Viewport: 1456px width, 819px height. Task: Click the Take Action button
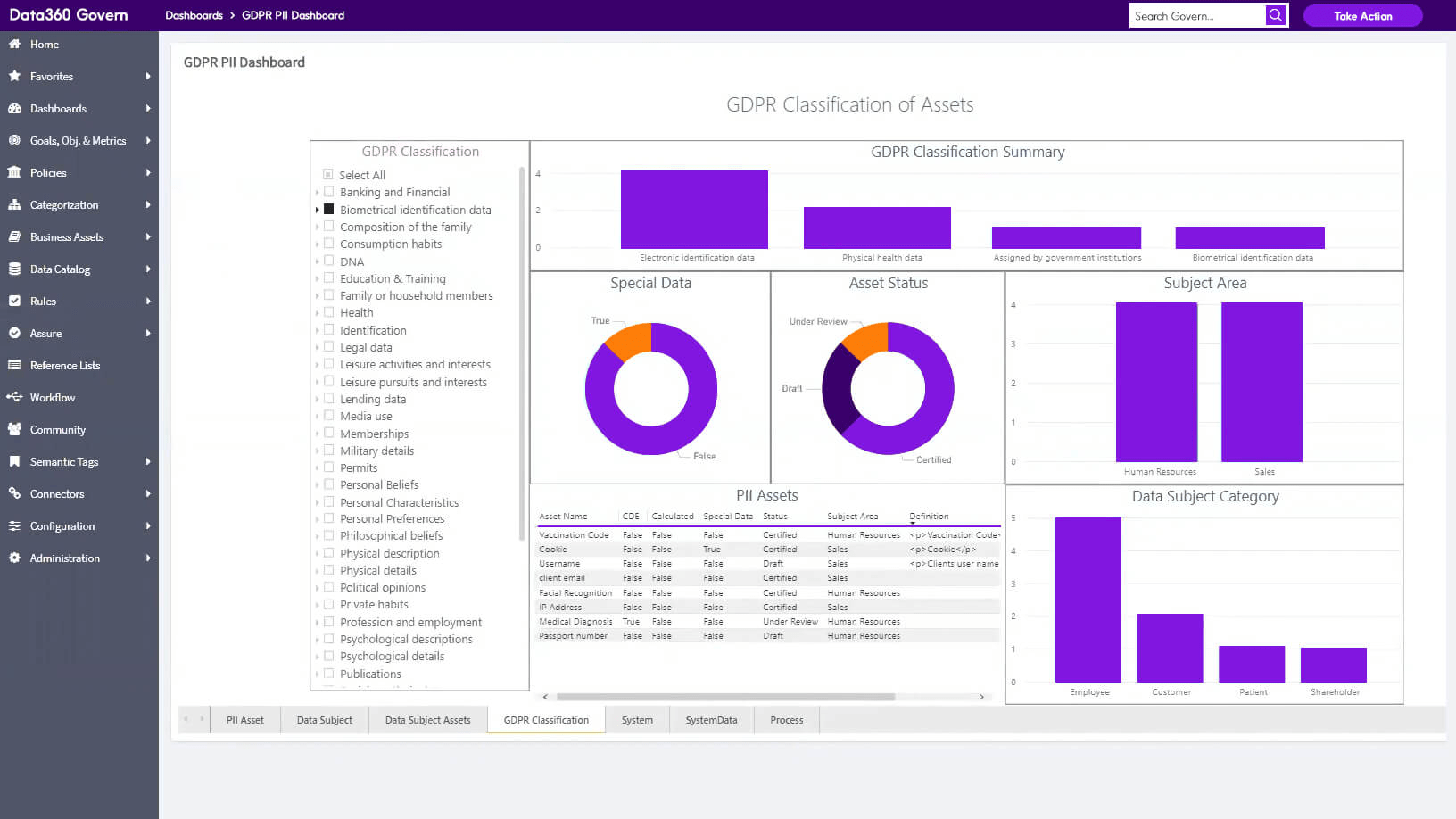[1362, 15]
